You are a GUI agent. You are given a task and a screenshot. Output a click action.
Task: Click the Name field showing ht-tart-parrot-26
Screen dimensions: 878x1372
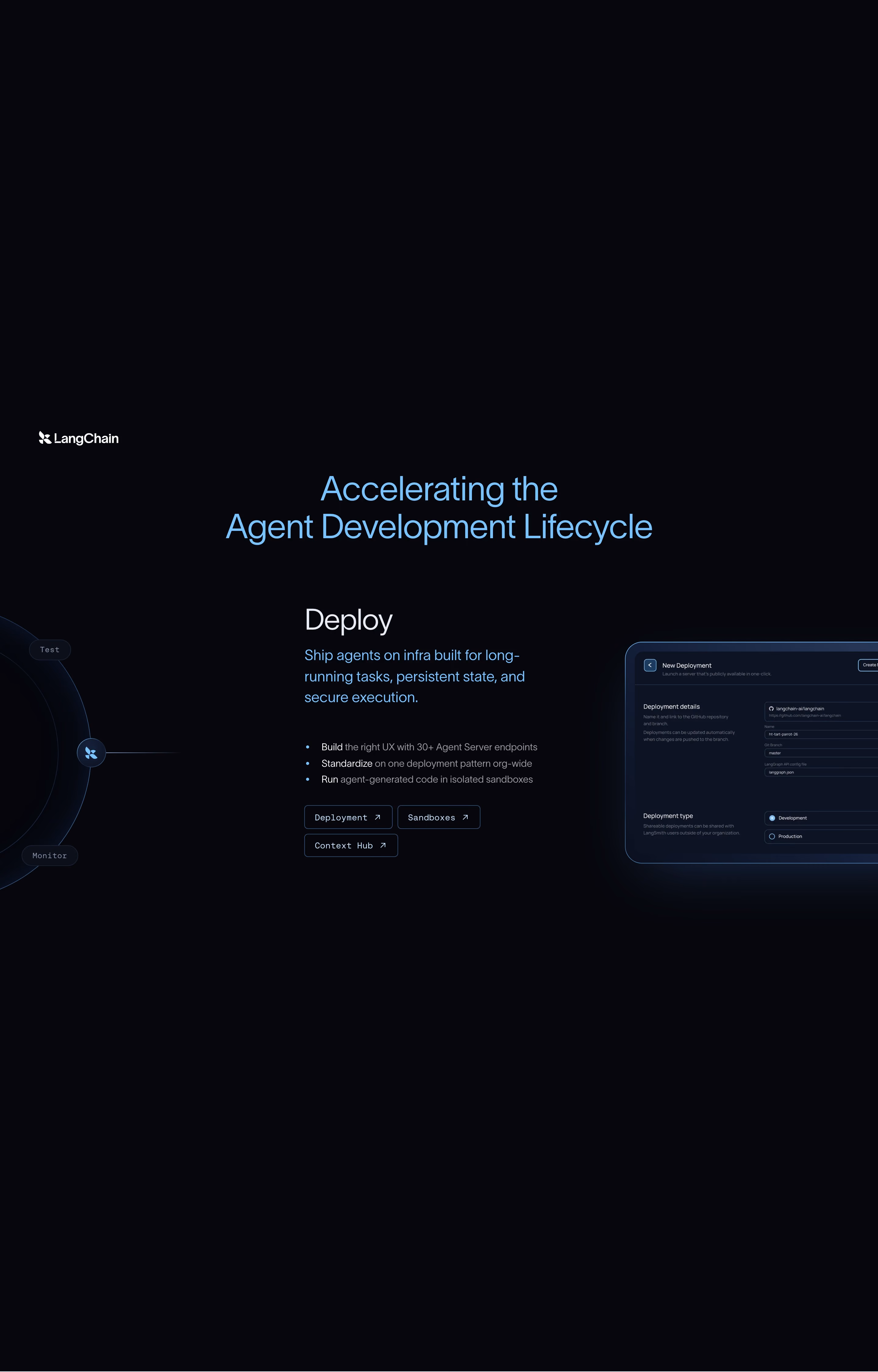pos(821,734)
